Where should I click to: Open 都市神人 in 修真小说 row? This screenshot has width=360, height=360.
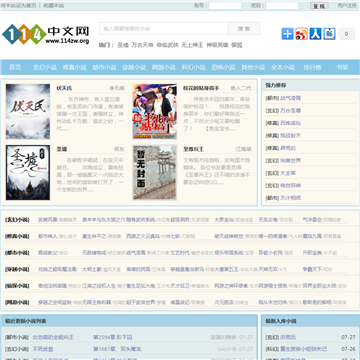click(x=48, y=236)
